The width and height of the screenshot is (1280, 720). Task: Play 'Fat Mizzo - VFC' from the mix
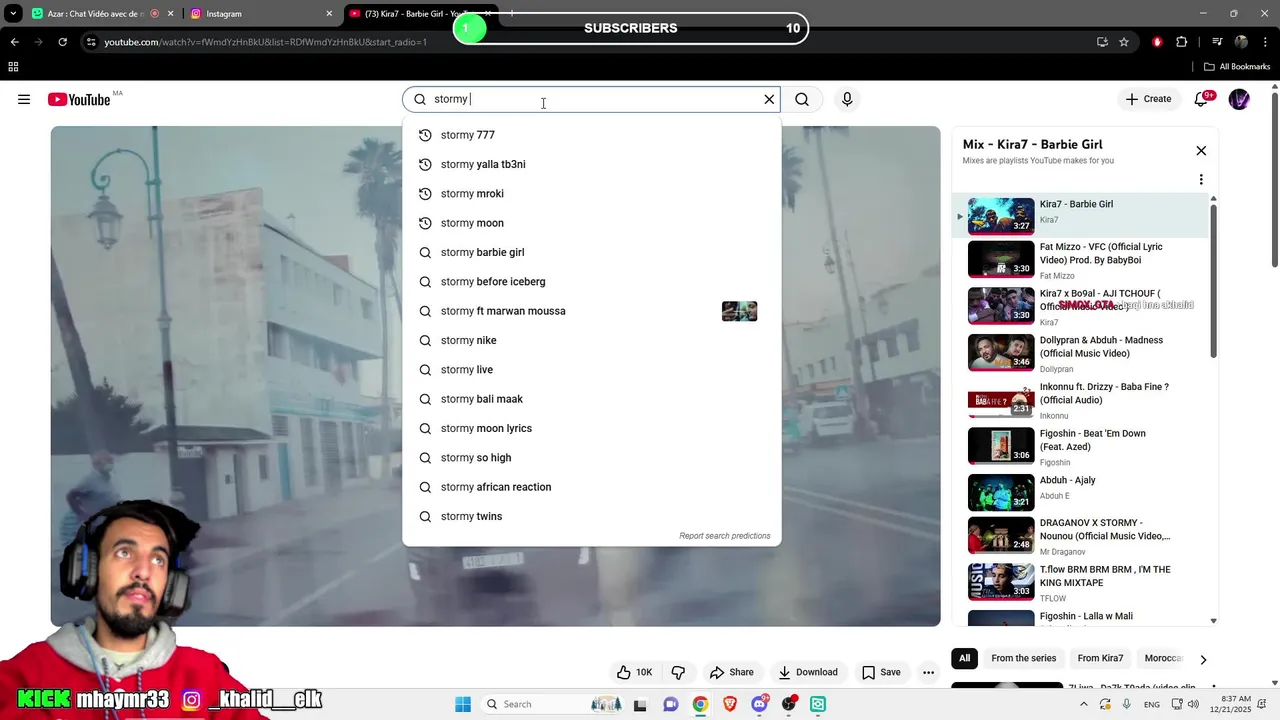click(1080, 259)
